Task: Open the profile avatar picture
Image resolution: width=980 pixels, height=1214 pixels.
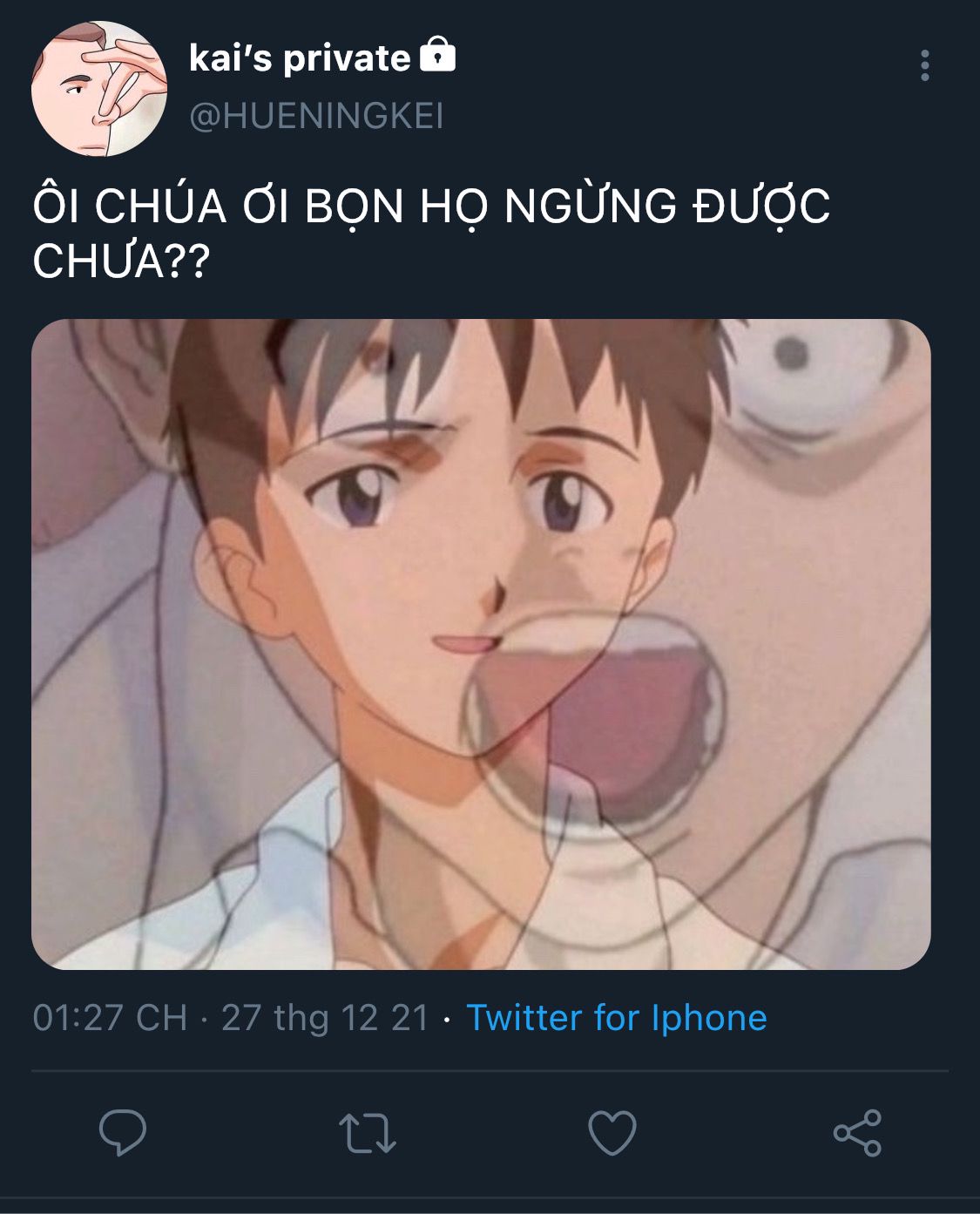Action: [x=99, y=89]
